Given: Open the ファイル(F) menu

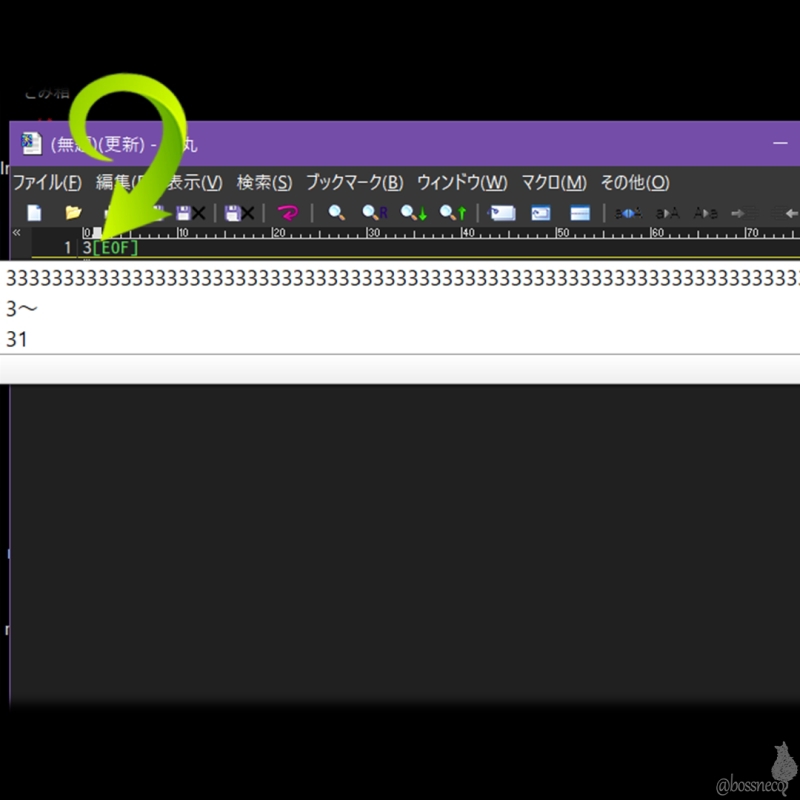Looking at the screenshot, I should pyautogui.click(x=46, y=183).
